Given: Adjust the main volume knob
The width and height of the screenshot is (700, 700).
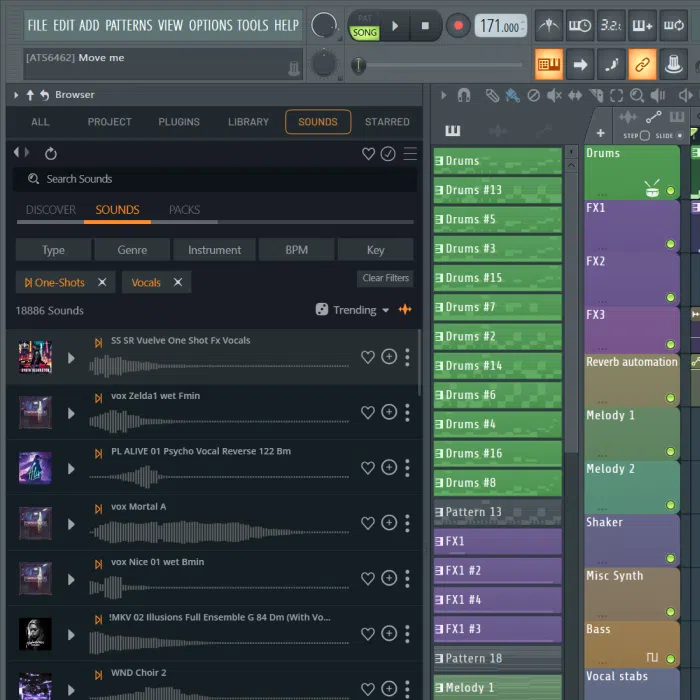Looking at the screenshot, I should pyautogui.click(x=324, y=25).
